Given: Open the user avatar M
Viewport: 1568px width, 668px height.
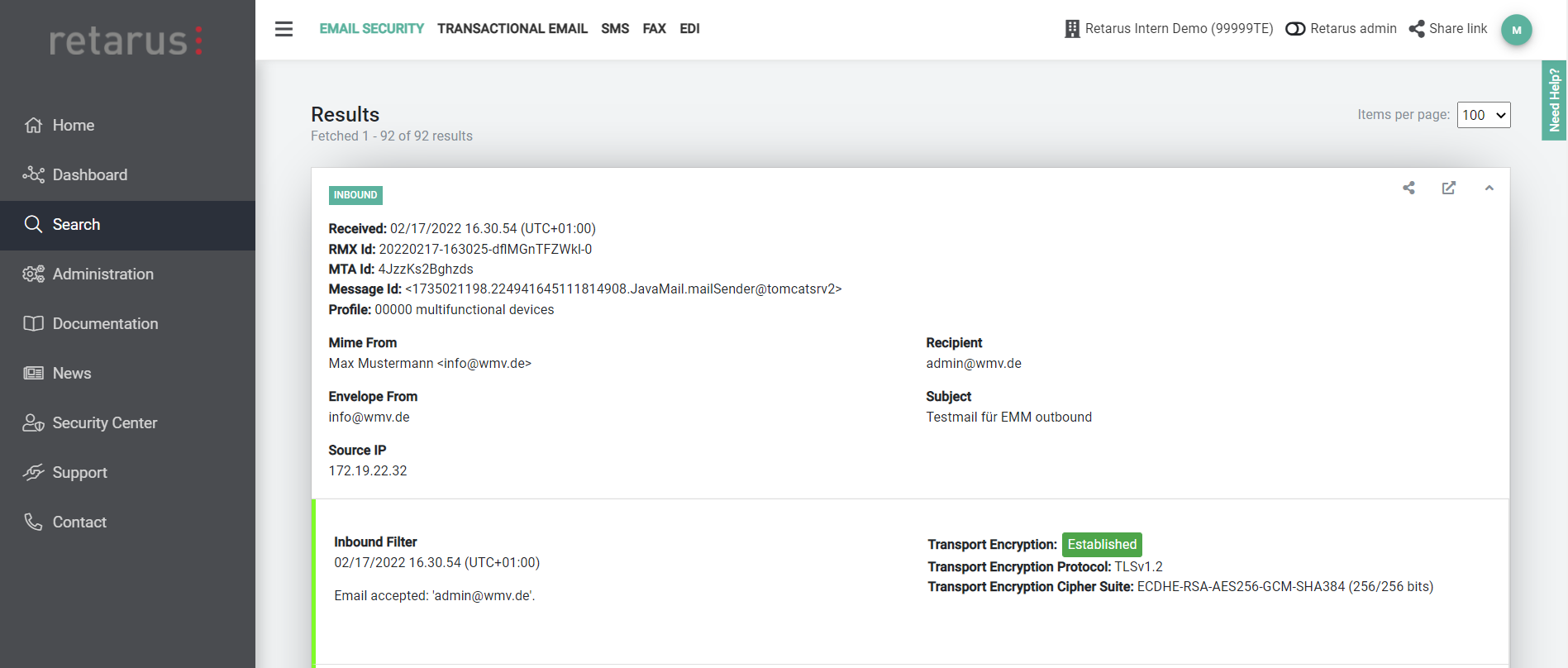Looking at the screenshot, I should pos(1516,30).
